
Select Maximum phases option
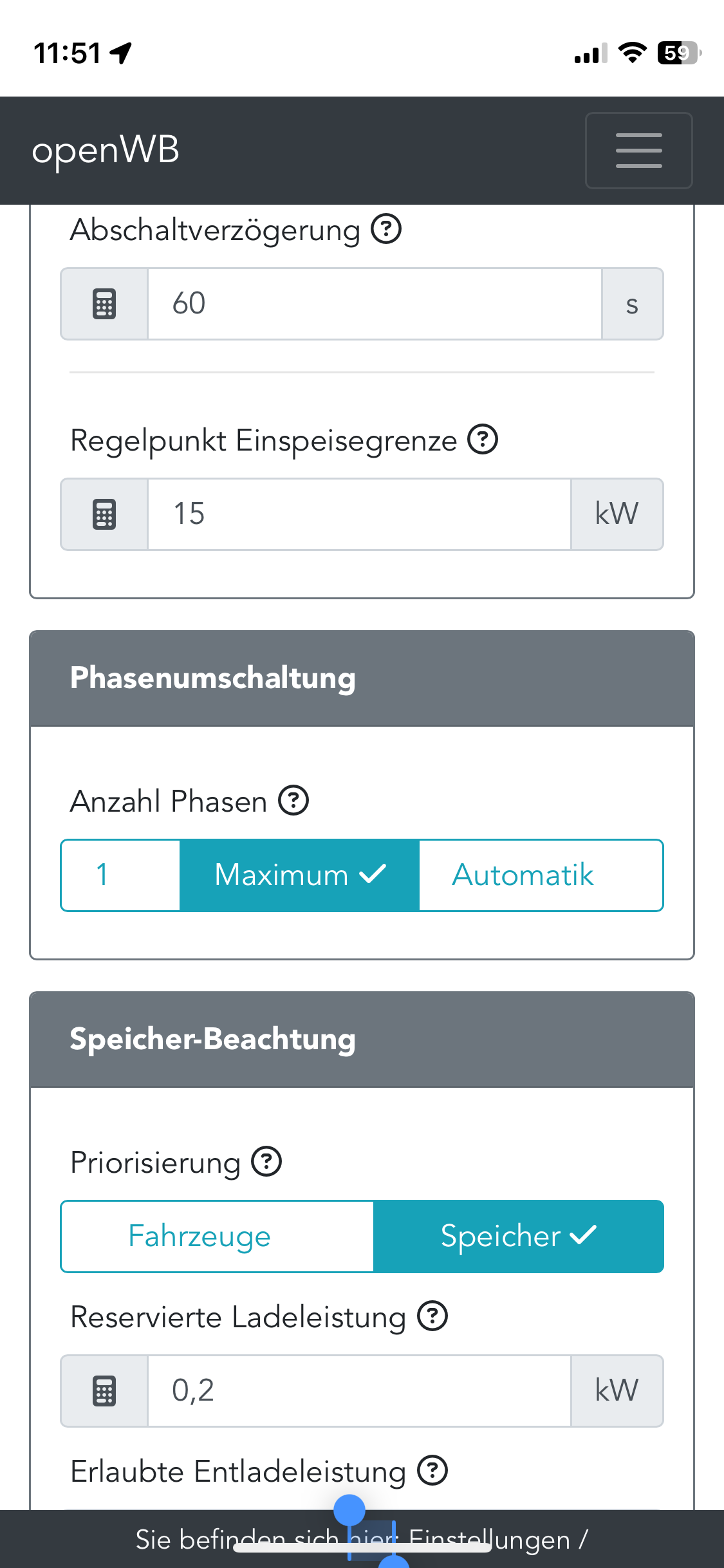coord(299,875)
